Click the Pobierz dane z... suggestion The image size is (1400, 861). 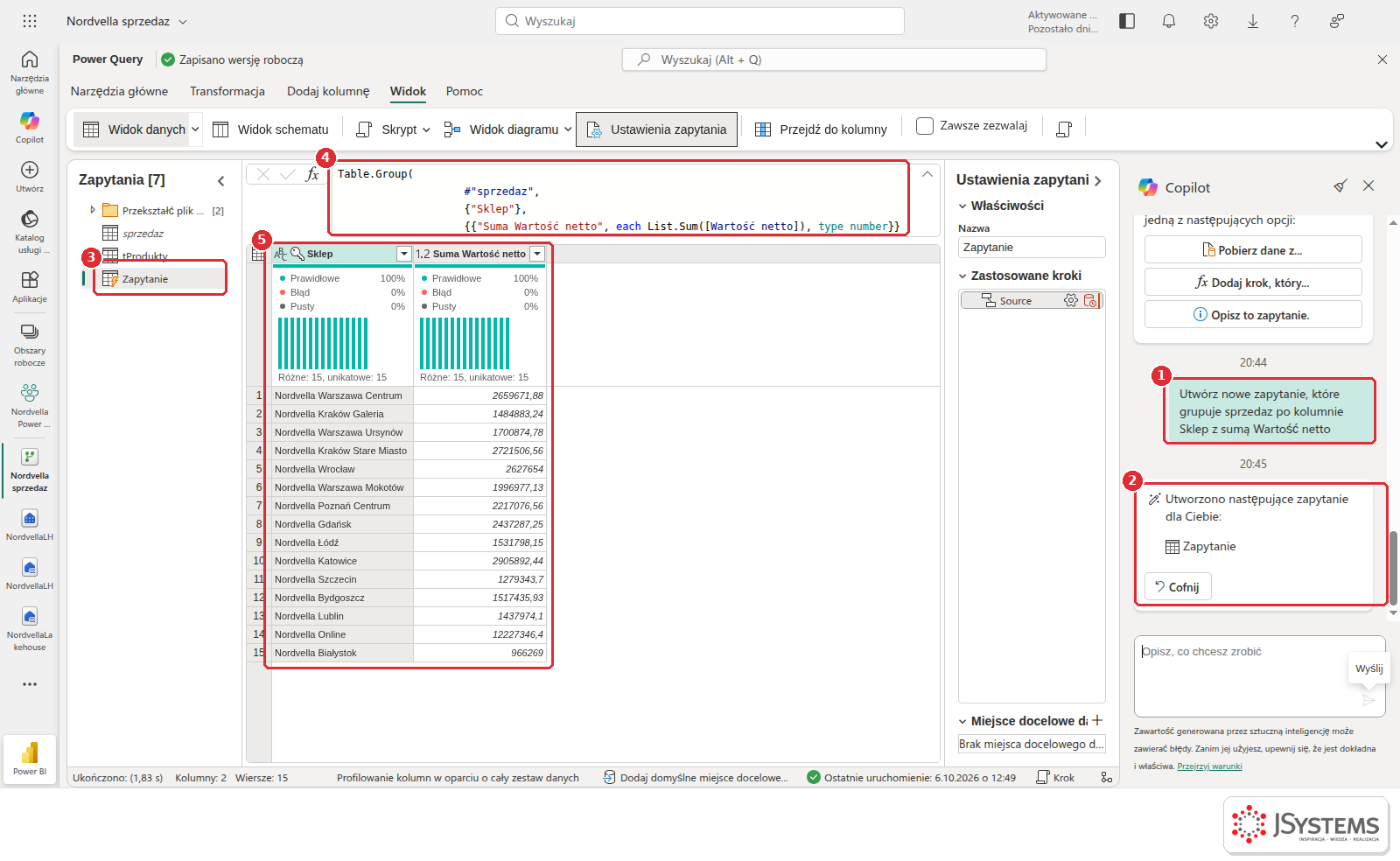(x=1253, y=250)
